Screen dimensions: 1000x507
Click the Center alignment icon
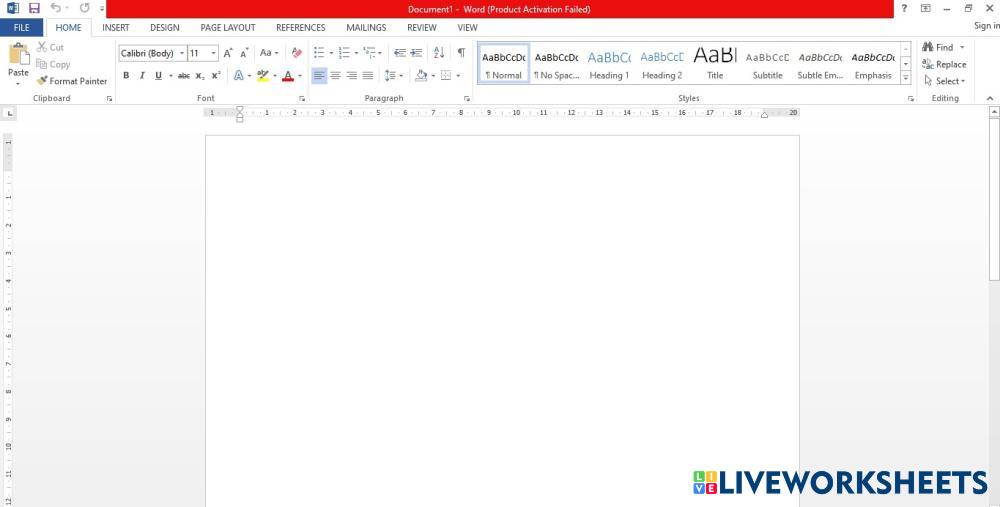(335, 75)
